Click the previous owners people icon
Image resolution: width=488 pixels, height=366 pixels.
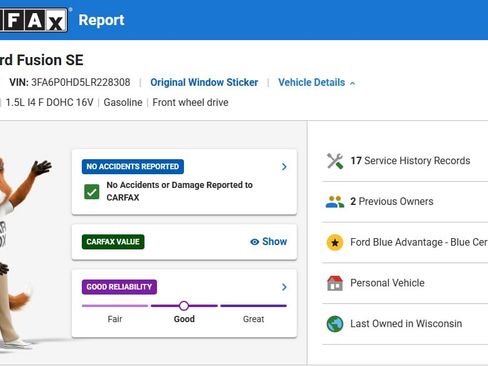click(335, 202)
